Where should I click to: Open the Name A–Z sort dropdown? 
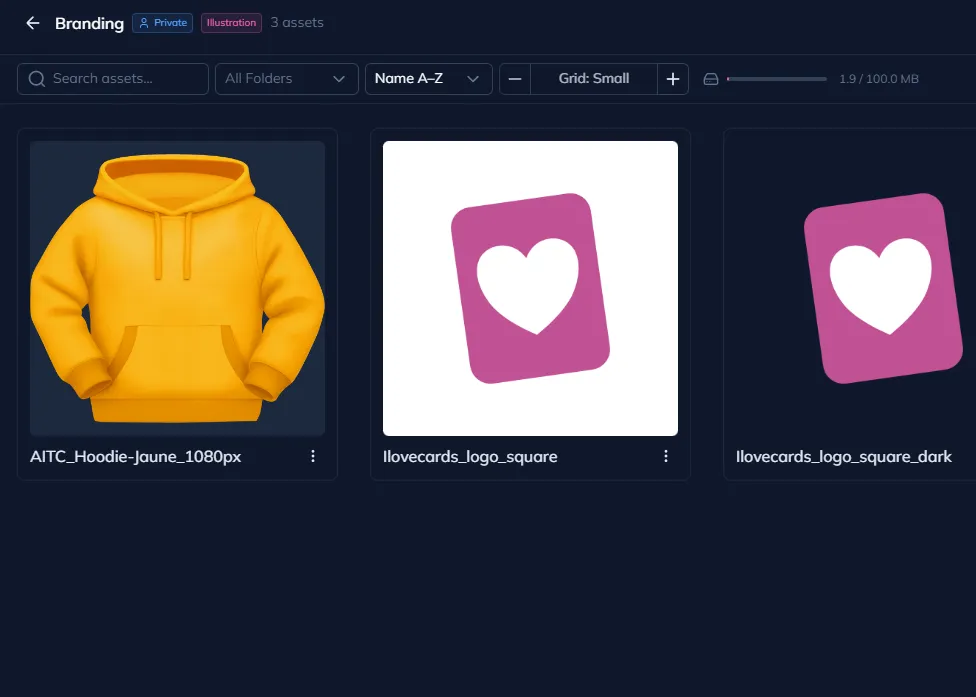(x=428, y=78)
